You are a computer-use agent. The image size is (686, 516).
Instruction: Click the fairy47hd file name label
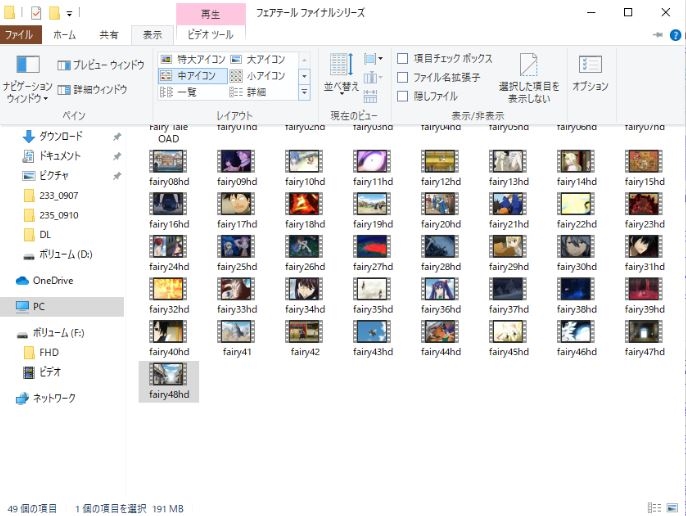(644, 351)
